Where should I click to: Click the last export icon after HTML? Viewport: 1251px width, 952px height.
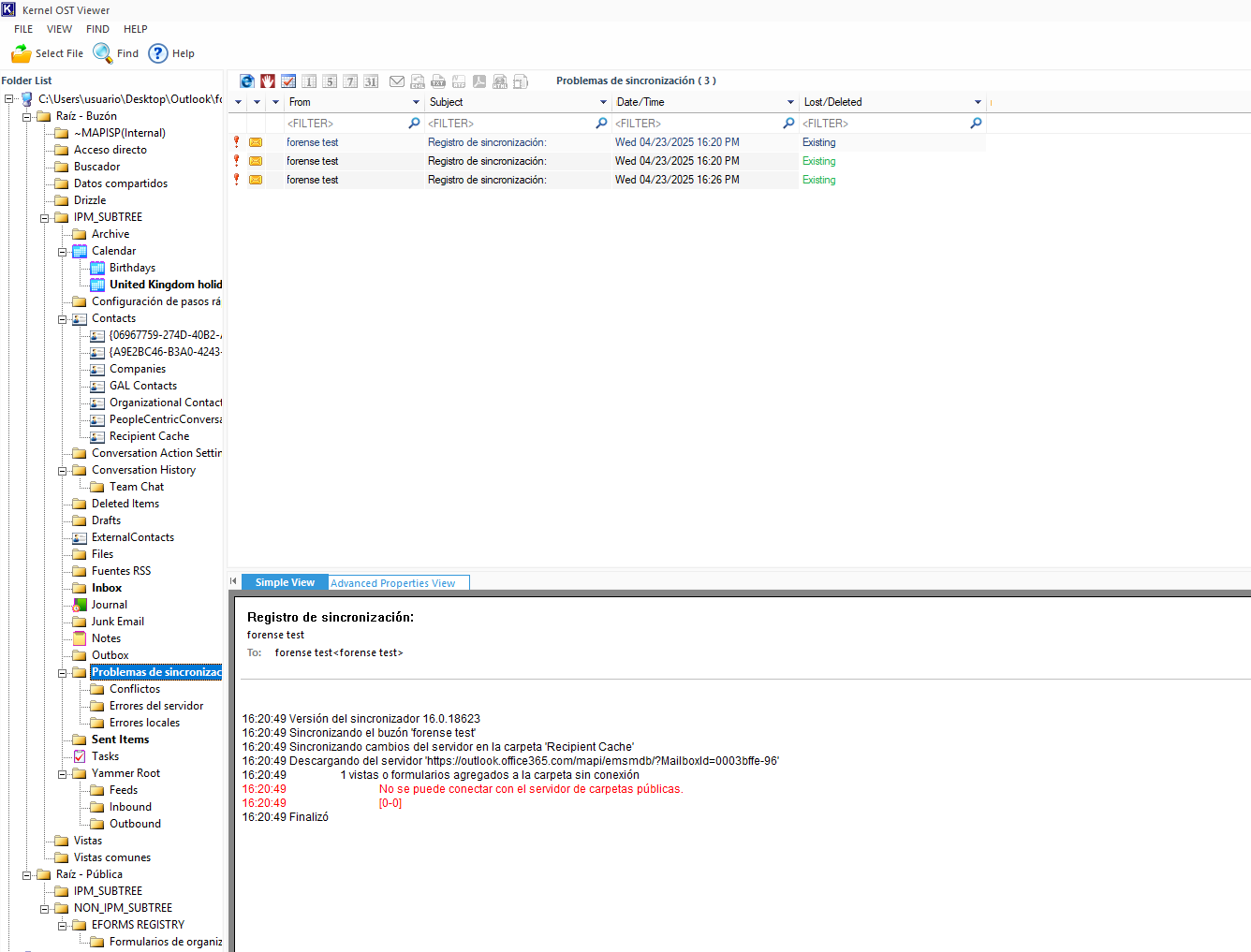(521, 81)
